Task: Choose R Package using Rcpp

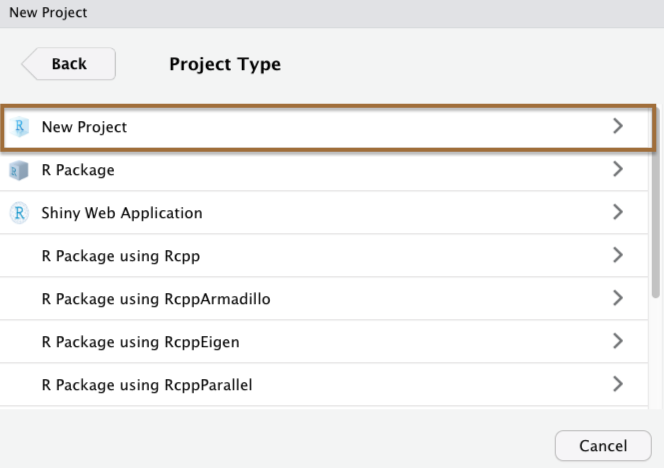Action: point(324,256)
